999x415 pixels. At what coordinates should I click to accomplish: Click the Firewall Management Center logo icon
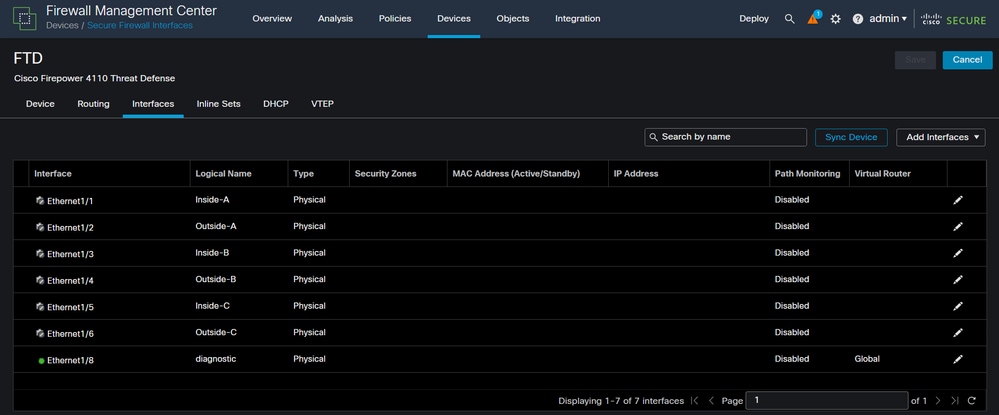(x=25, y=18)
